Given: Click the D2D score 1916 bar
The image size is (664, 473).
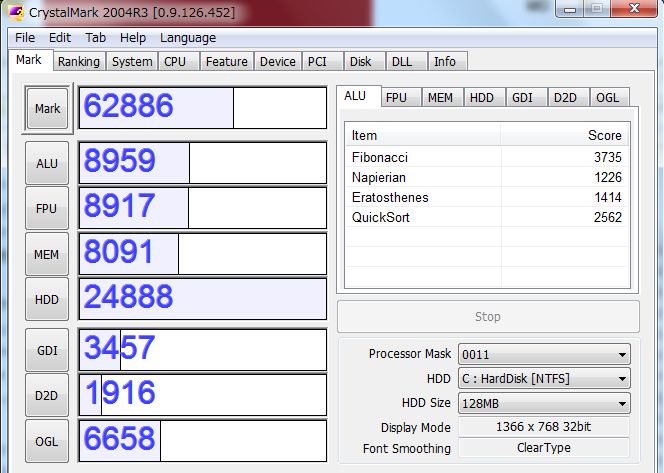Looking at the screenshot, I should (203, 395).
